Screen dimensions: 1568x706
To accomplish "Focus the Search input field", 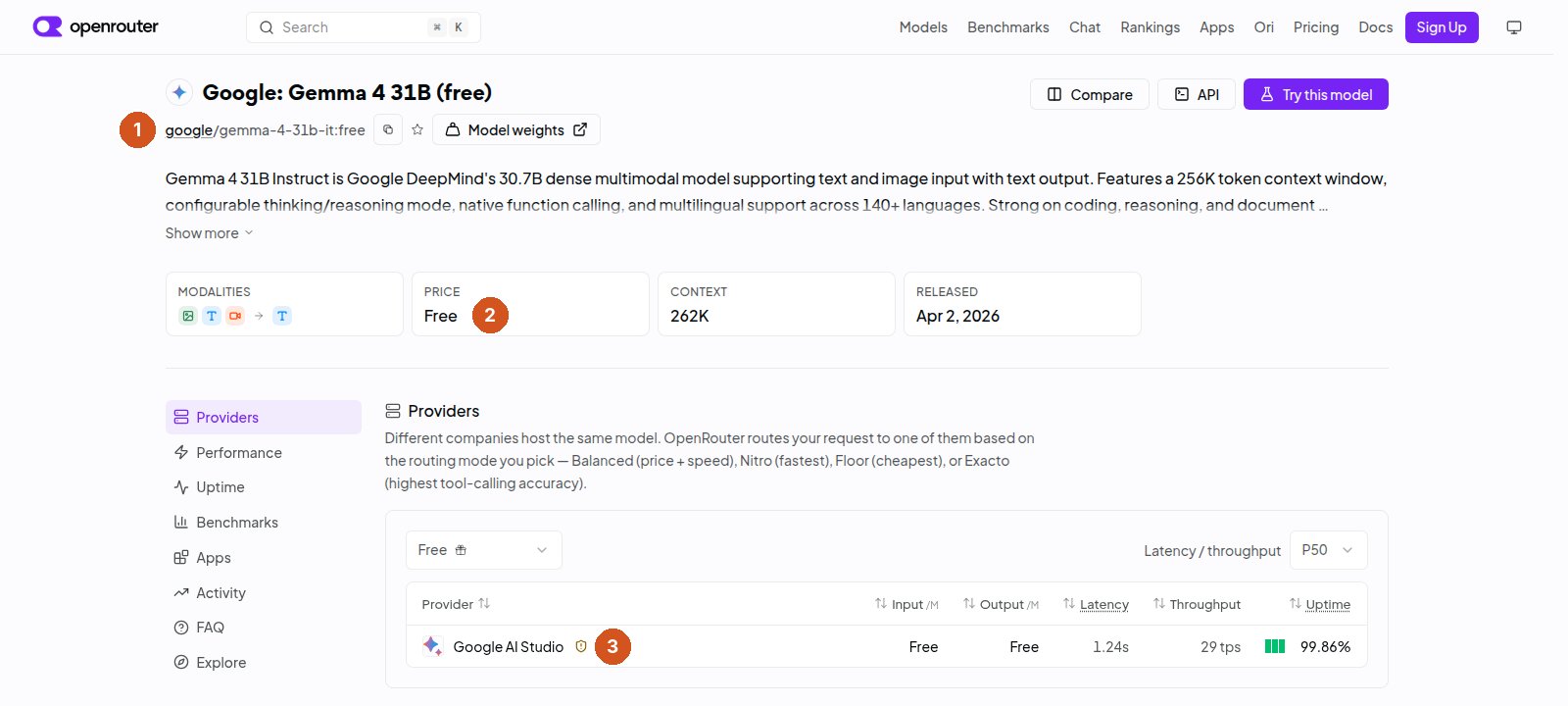I will [x=364, y=27].
